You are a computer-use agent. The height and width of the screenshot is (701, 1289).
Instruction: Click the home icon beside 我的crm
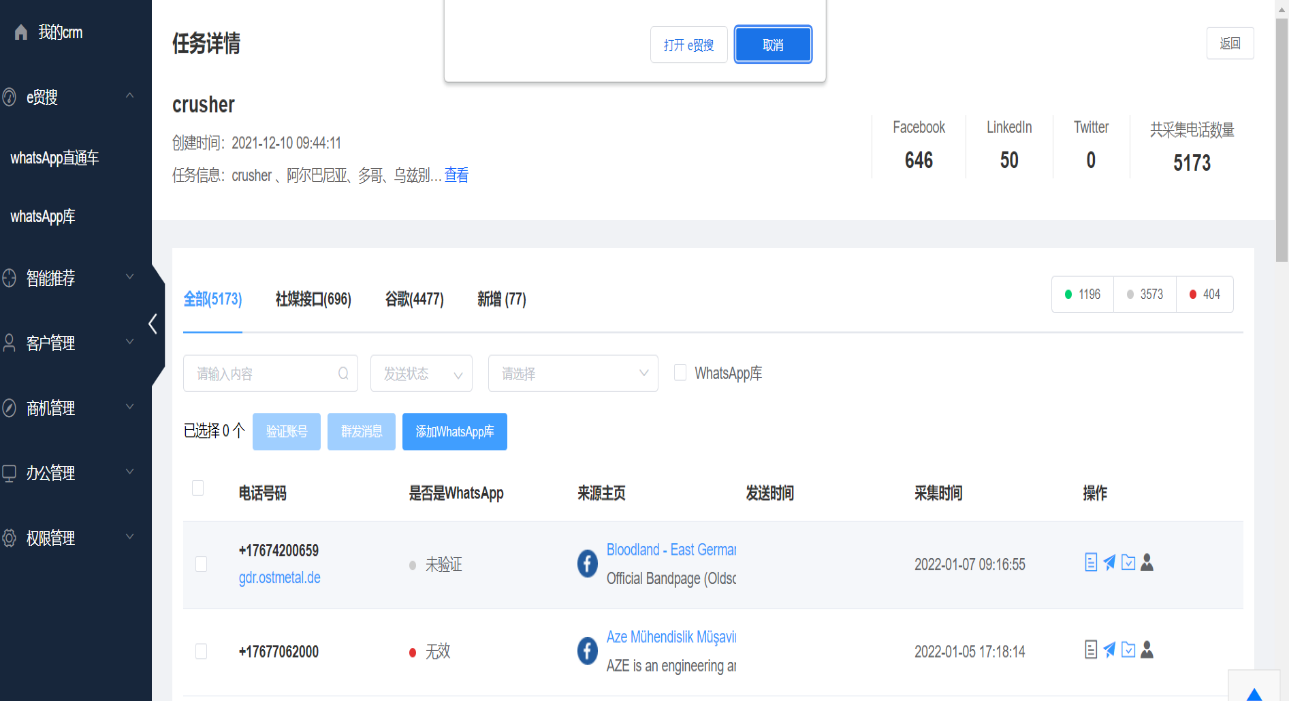[x=21, y=33]
